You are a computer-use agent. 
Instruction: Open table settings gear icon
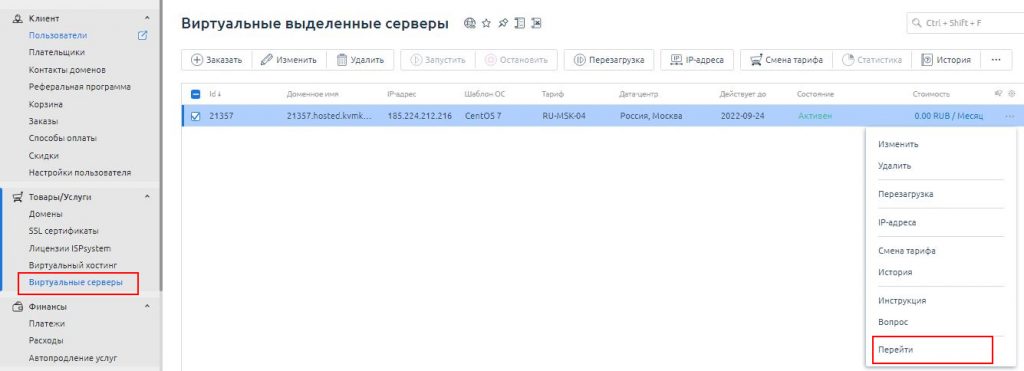[x=1012, y=93]
